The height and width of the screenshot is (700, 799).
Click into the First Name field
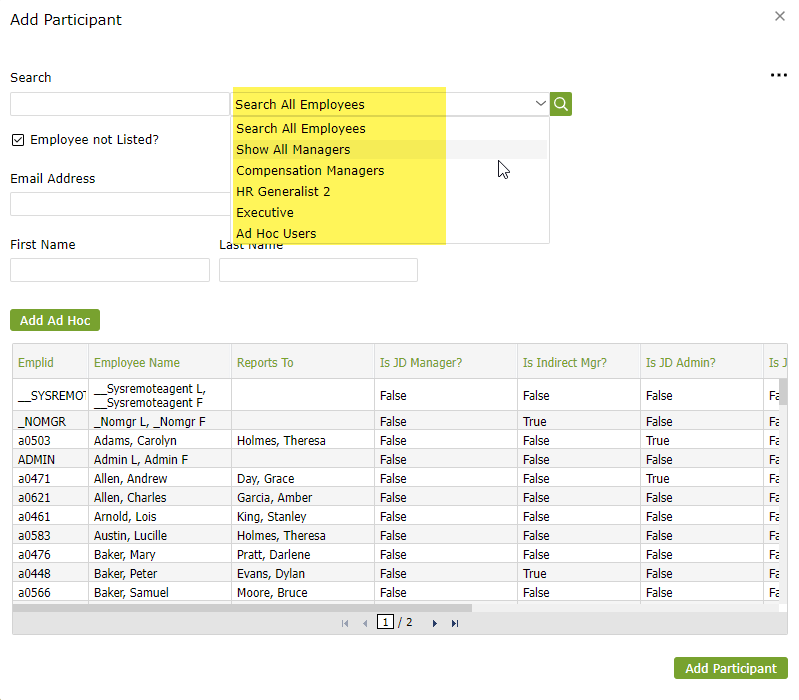(110, 270)
